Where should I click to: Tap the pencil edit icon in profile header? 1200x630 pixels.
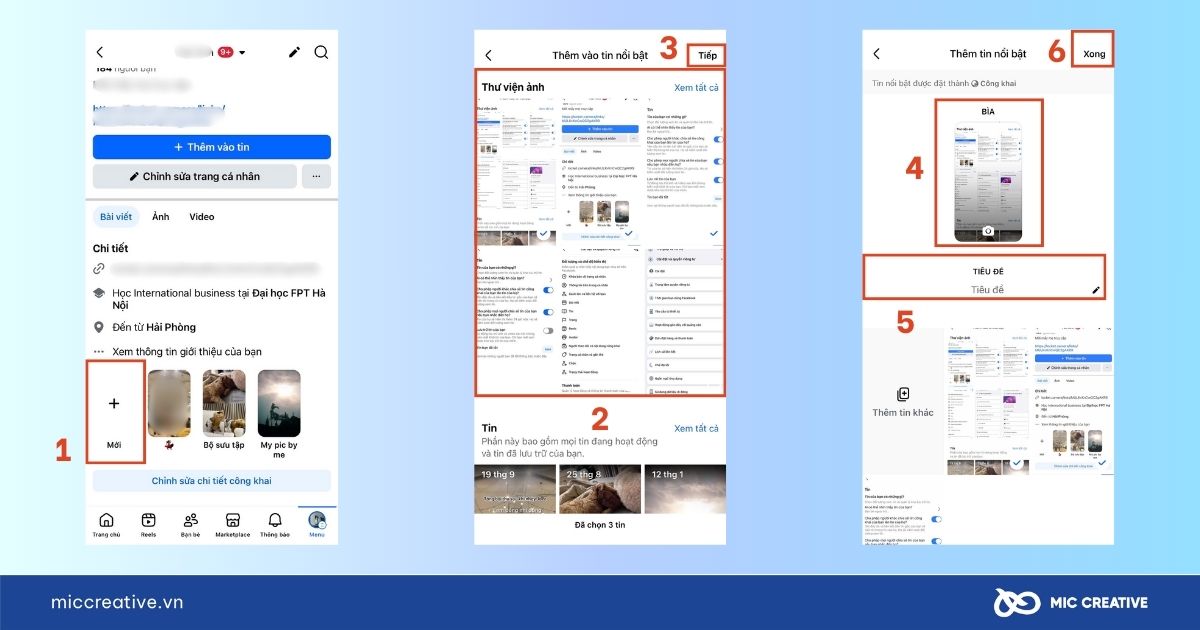294,52
